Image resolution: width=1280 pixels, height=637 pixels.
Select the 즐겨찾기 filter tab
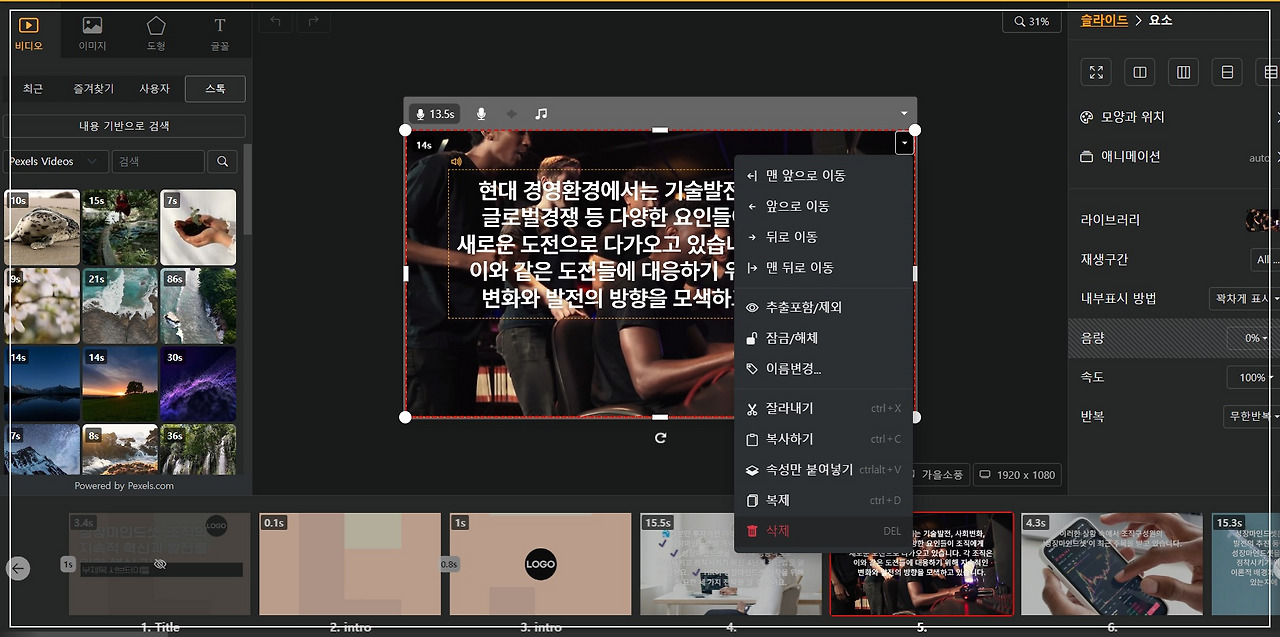pos(93,89)
